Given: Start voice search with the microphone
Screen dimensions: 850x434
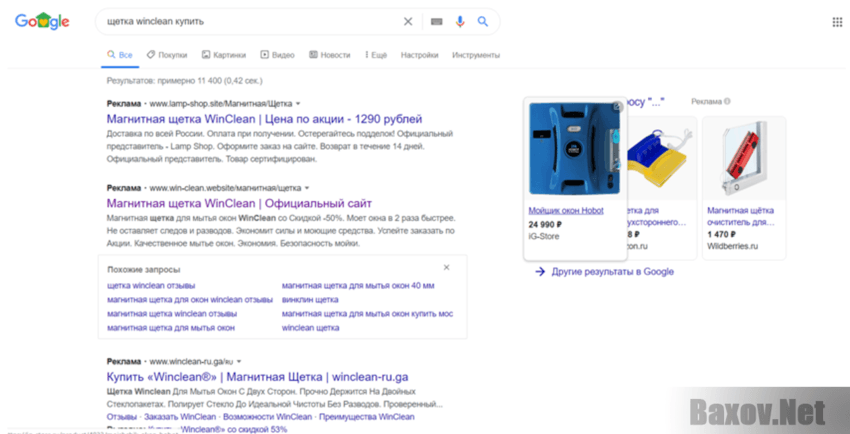Looking at the screenshot, I should [x=460, y=22].
